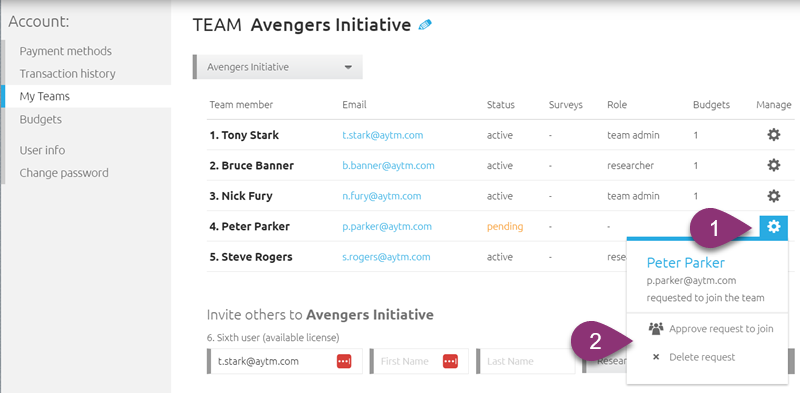Click 'Sixth user (available license)' label
The image size is (800, 393).
click(273, 337)
